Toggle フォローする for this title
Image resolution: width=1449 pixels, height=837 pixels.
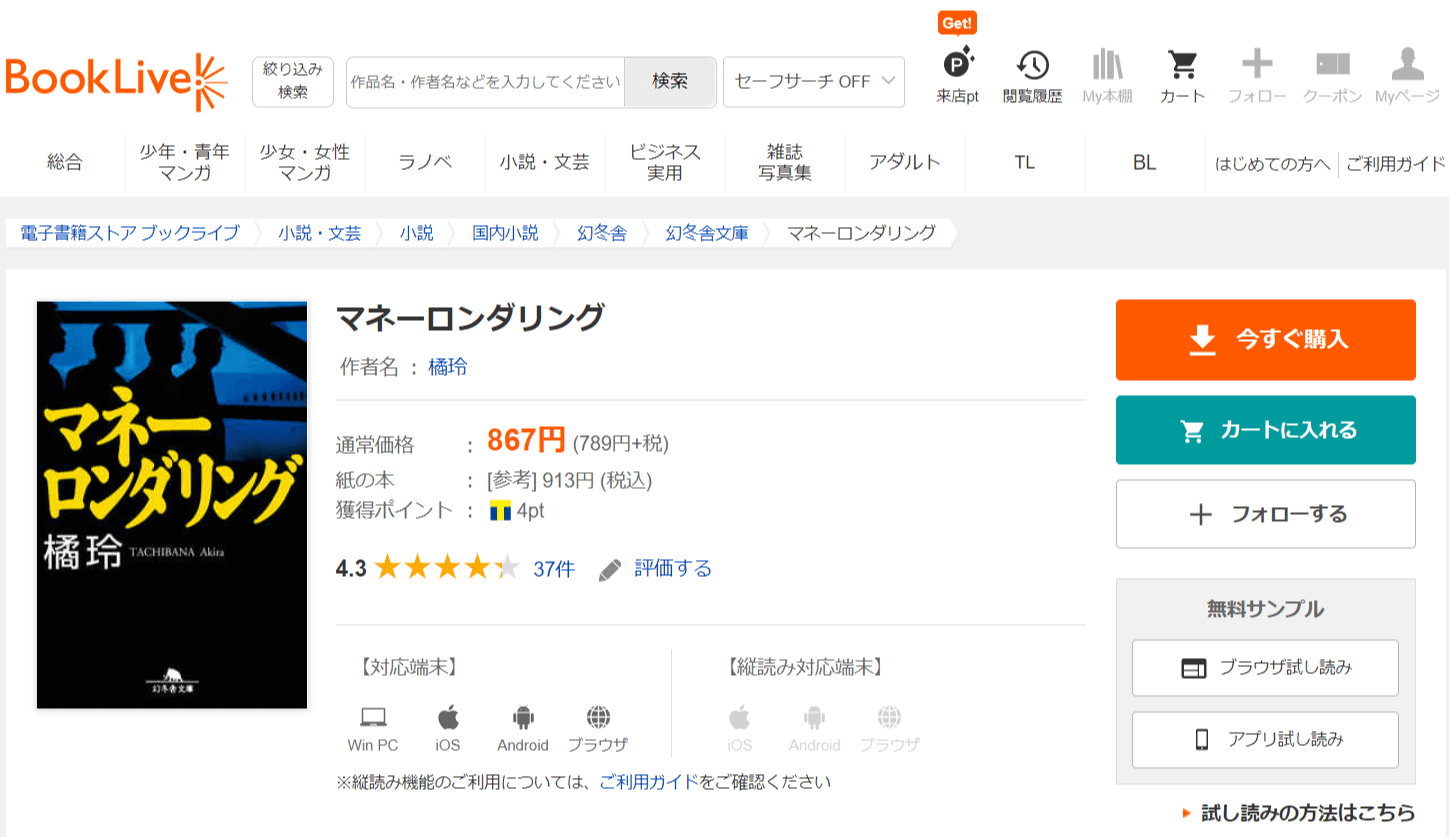pos(1265,514)
